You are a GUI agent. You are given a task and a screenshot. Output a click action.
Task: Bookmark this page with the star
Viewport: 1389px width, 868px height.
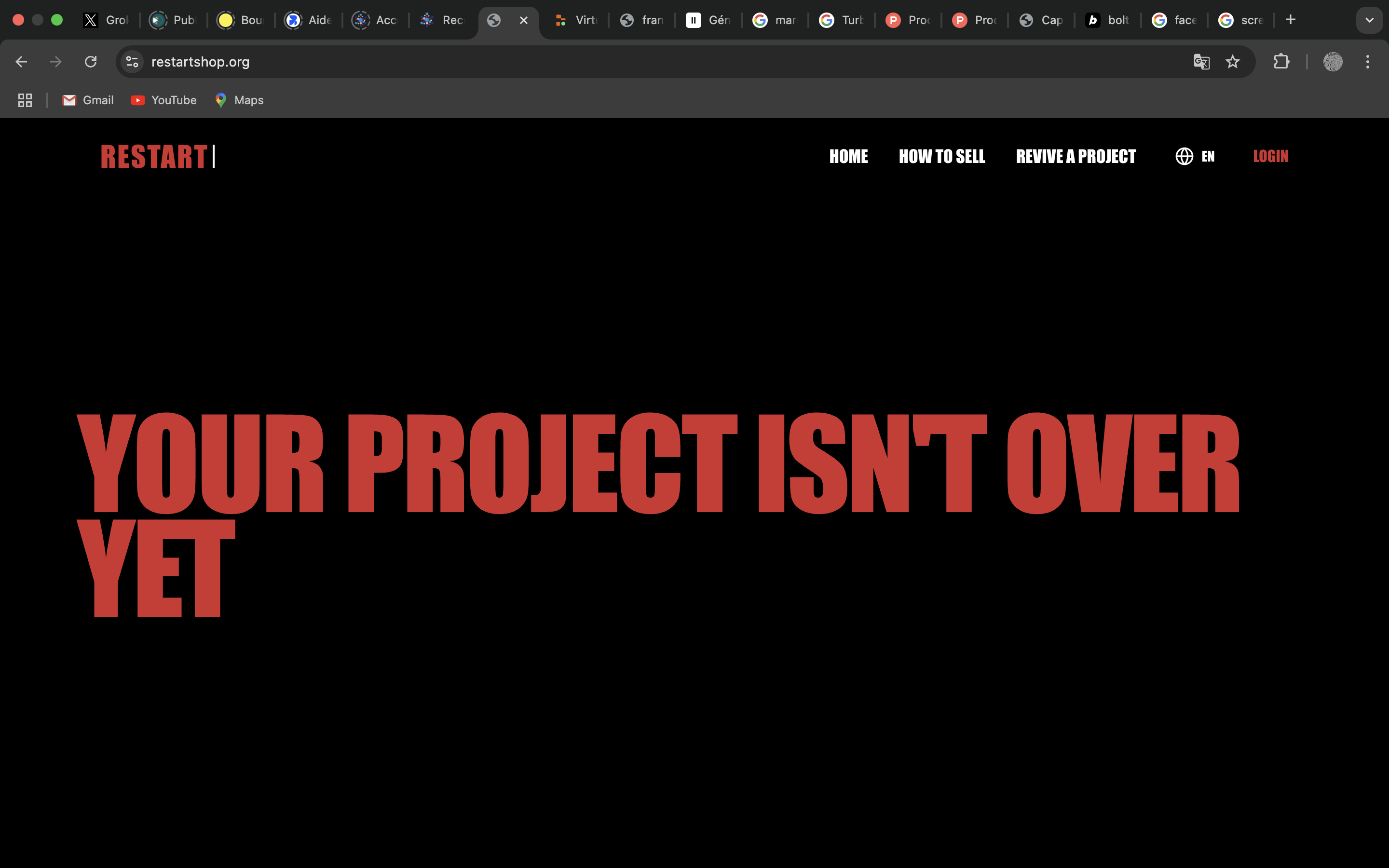point(1232,61)
